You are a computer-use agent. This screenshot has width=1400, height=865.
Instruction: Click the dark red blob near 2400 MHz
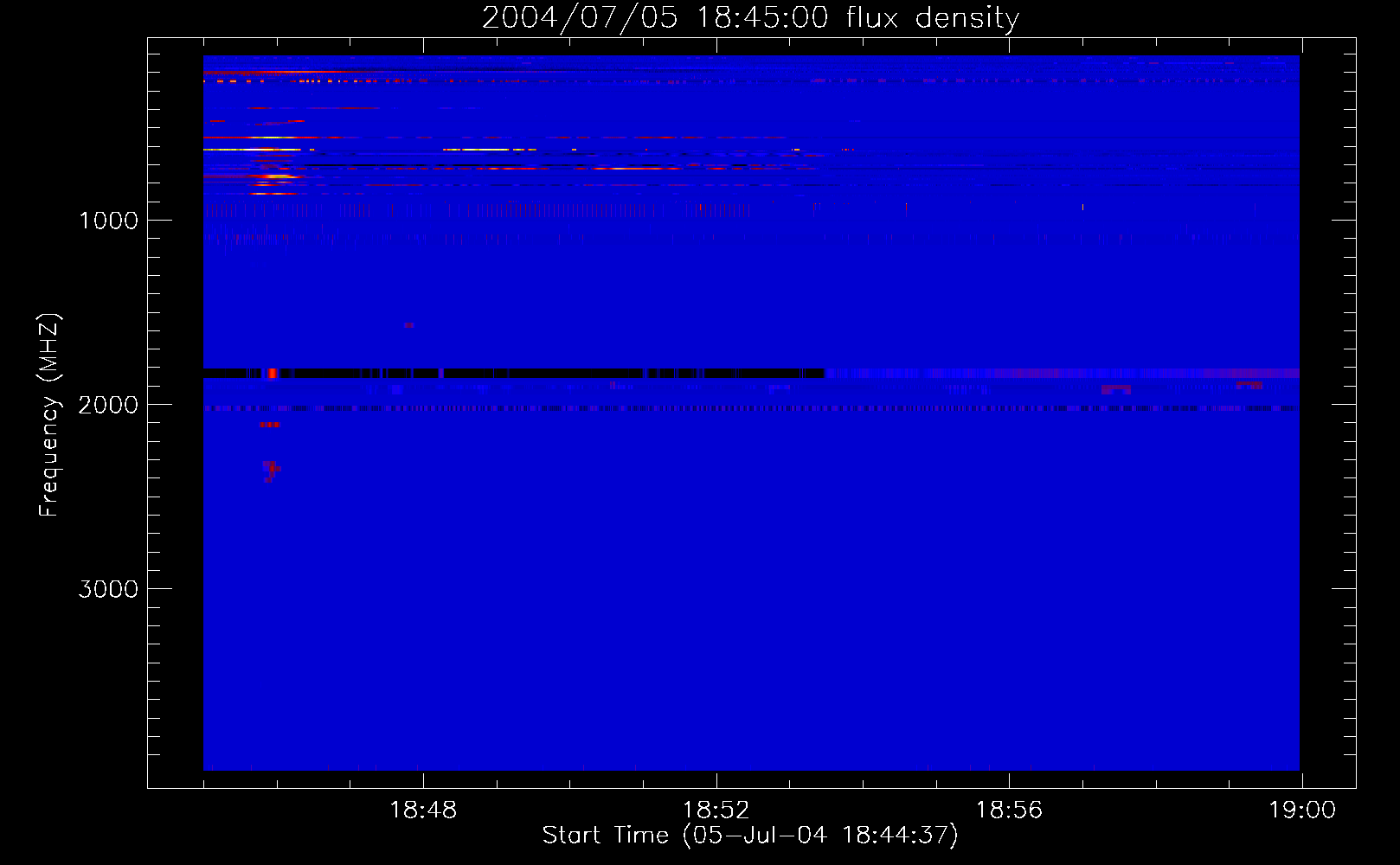pos(271,471)
